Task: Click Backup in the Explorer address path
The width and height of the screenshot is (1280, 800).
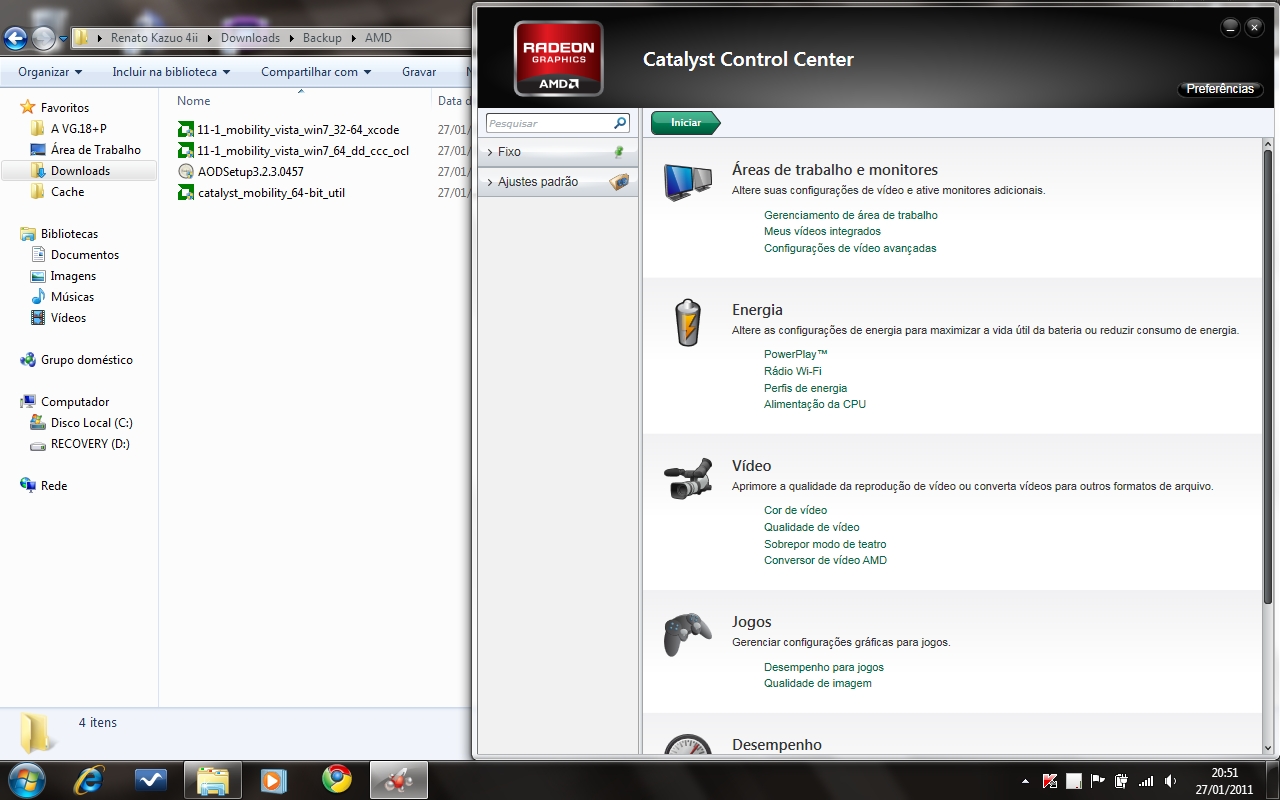Action: [322, 38]
